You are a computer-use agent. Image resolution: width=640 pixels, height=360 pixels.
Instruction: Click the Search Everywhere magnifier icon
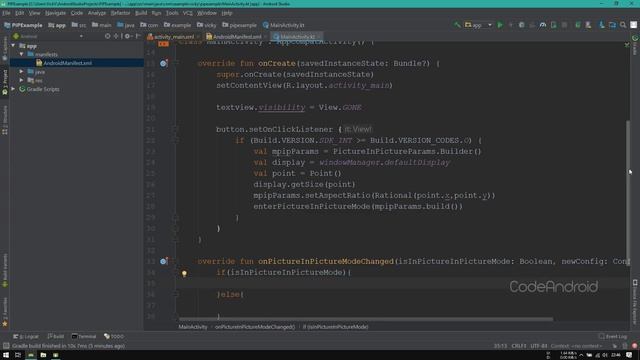click(623, 25)
